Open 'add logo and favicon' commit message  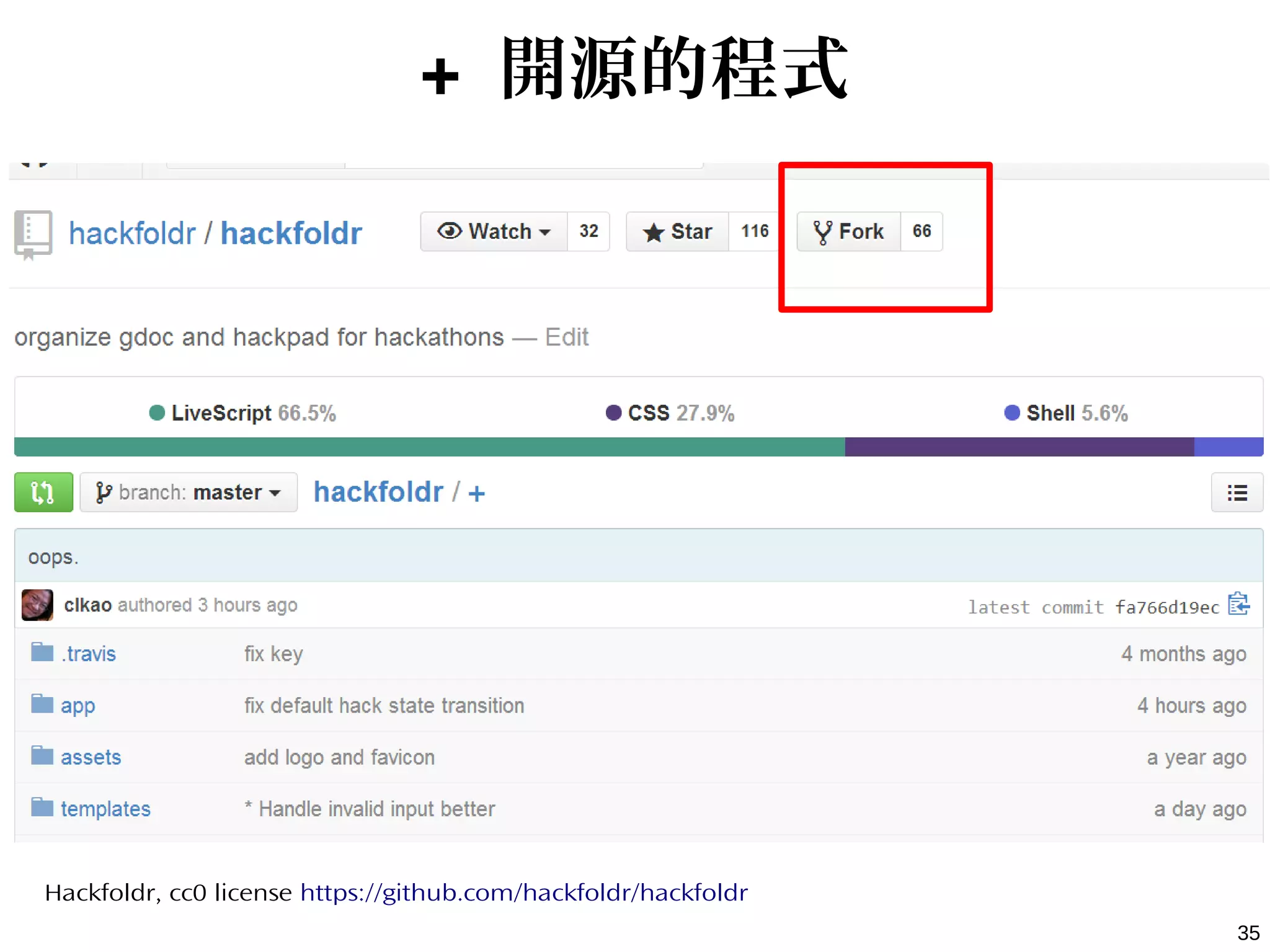339,757
